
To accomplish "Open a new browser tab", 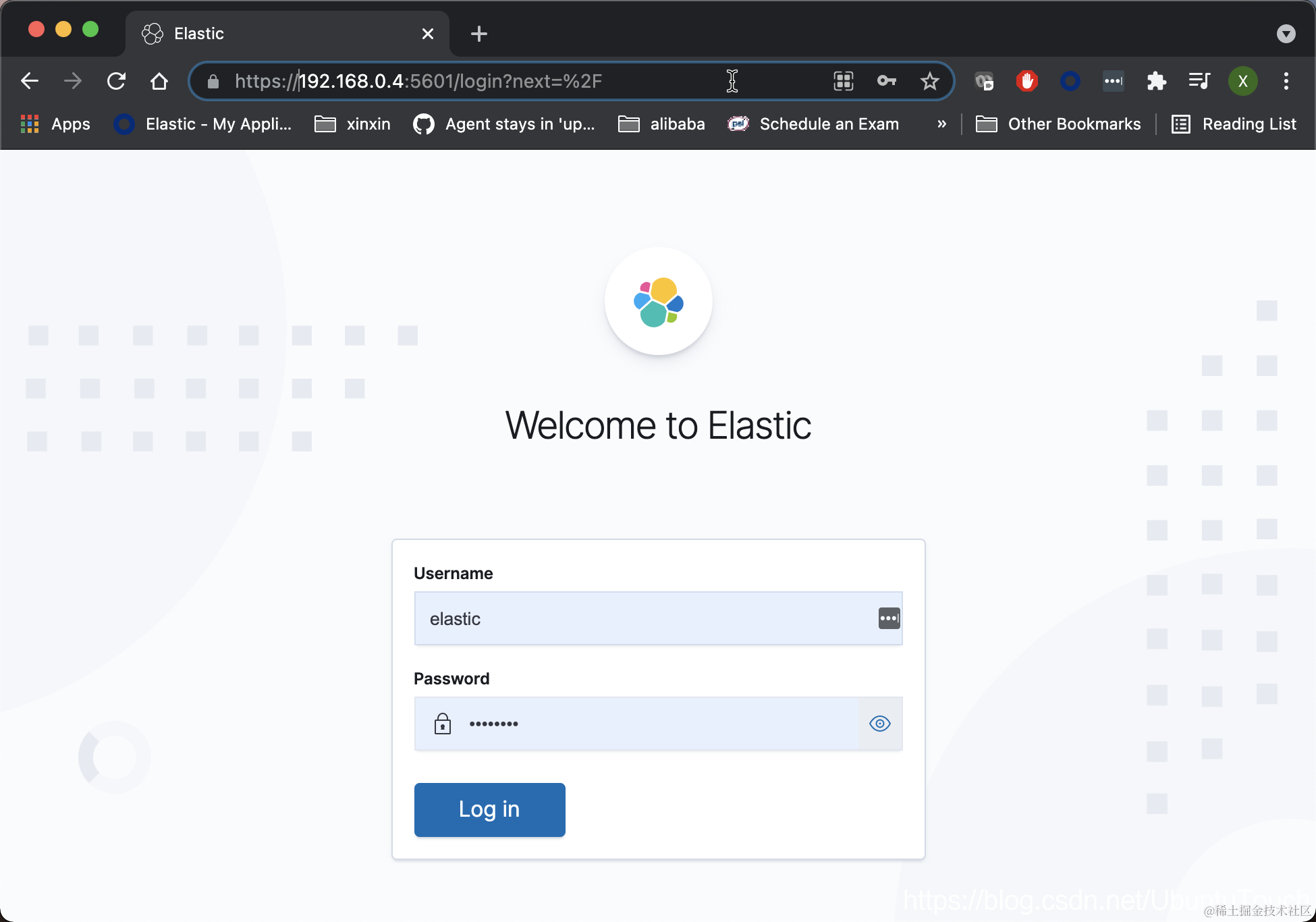I will (478, 34).
